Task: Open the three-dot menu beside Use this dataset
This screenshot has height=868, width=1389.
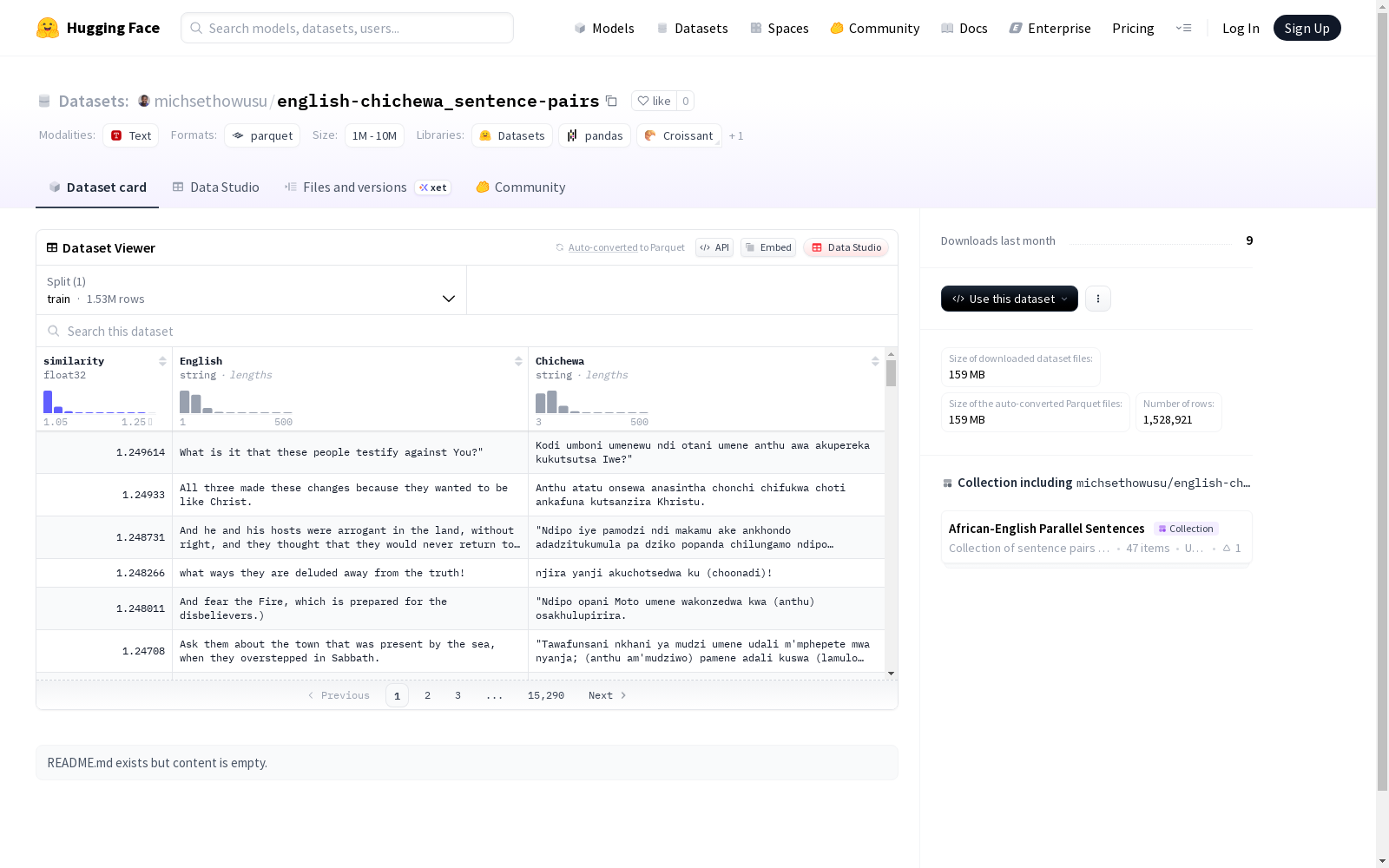Action: point(1098,299)
